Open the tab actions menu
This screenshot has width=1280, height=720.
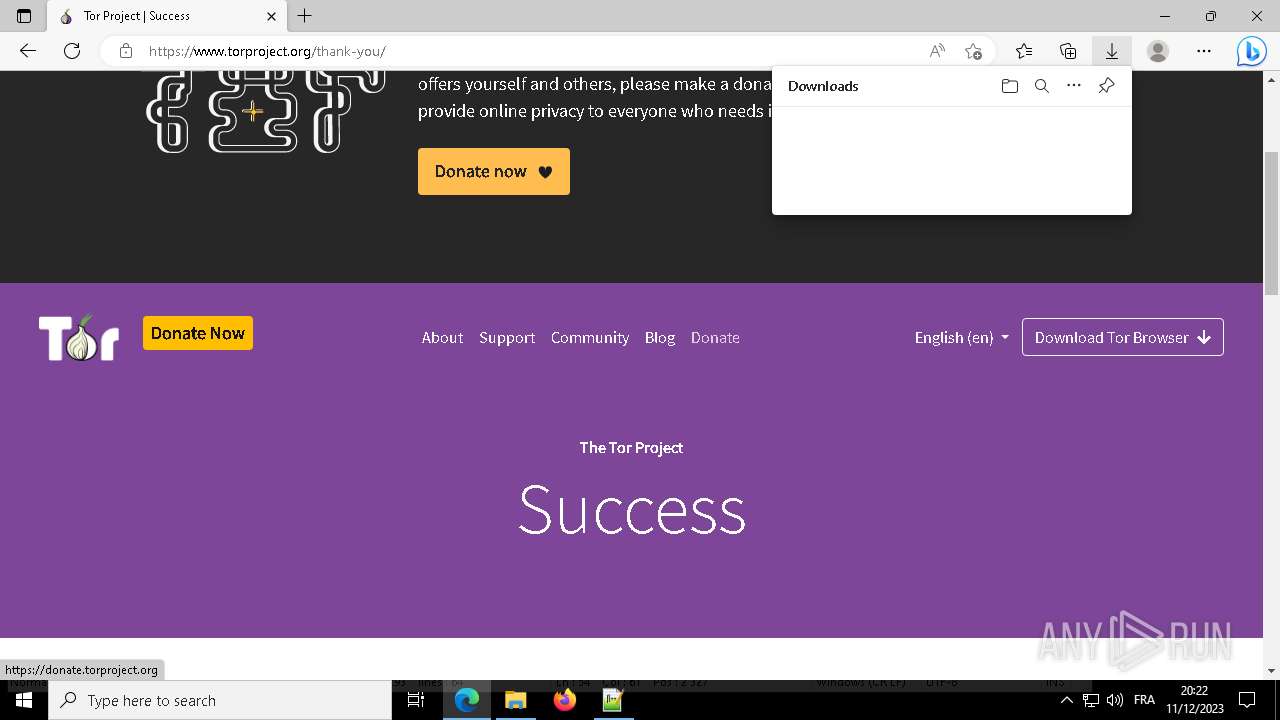coord(24,16)
